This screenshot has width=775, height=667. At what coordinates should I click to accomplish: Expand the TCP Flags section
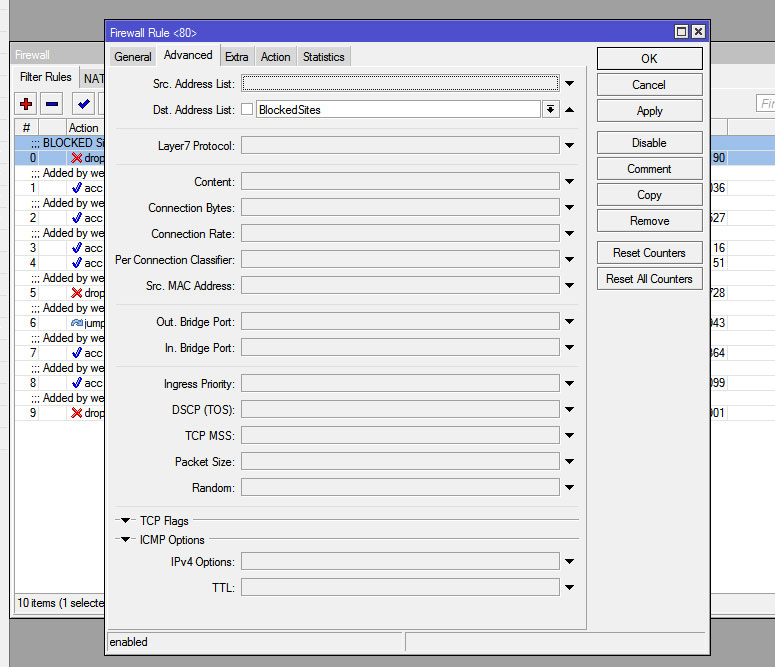point(126,521)
